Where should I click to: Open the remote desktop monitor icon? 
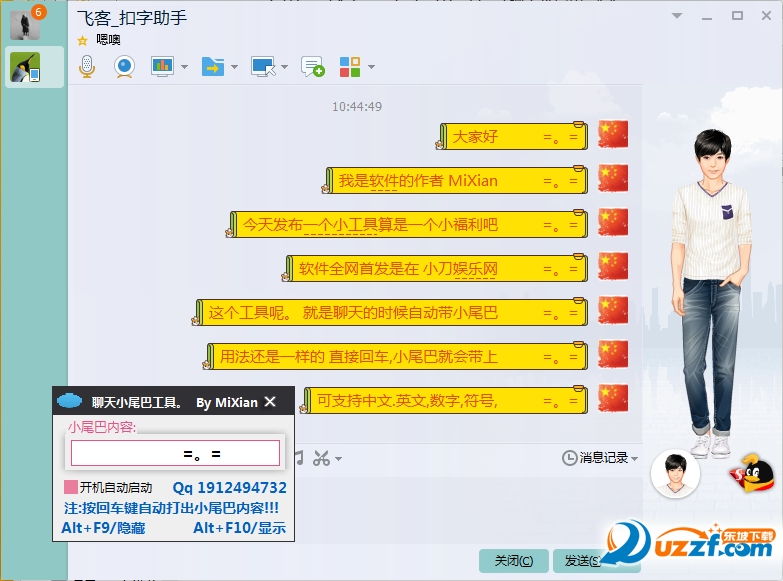click(x=263, y=66)
